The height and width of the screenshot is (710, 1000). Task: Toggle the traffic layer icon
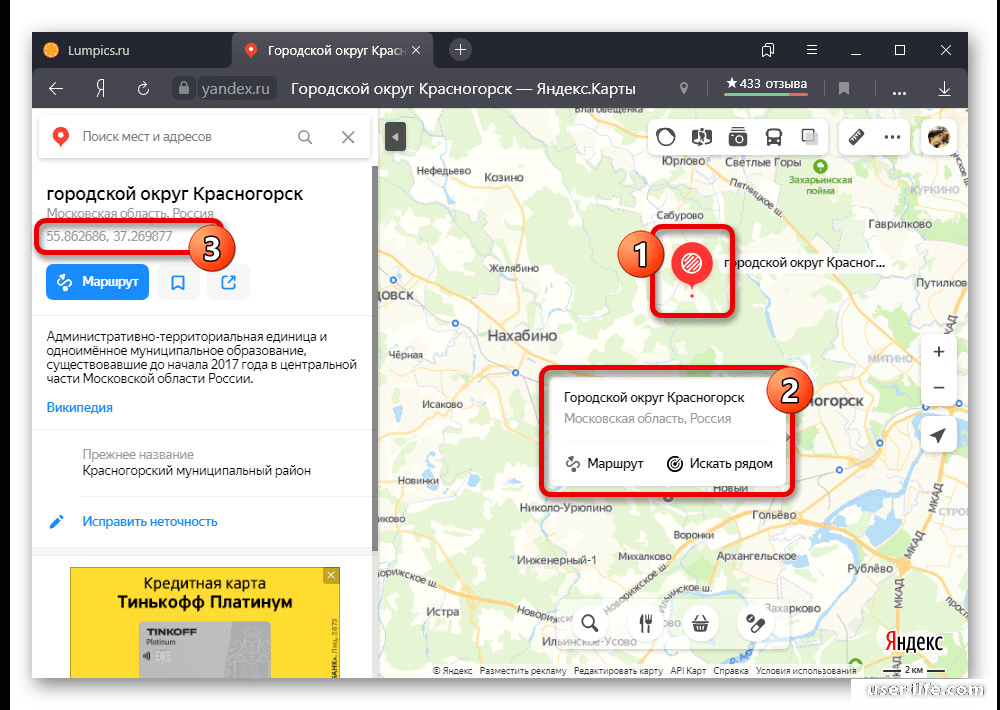click(666, 137)
